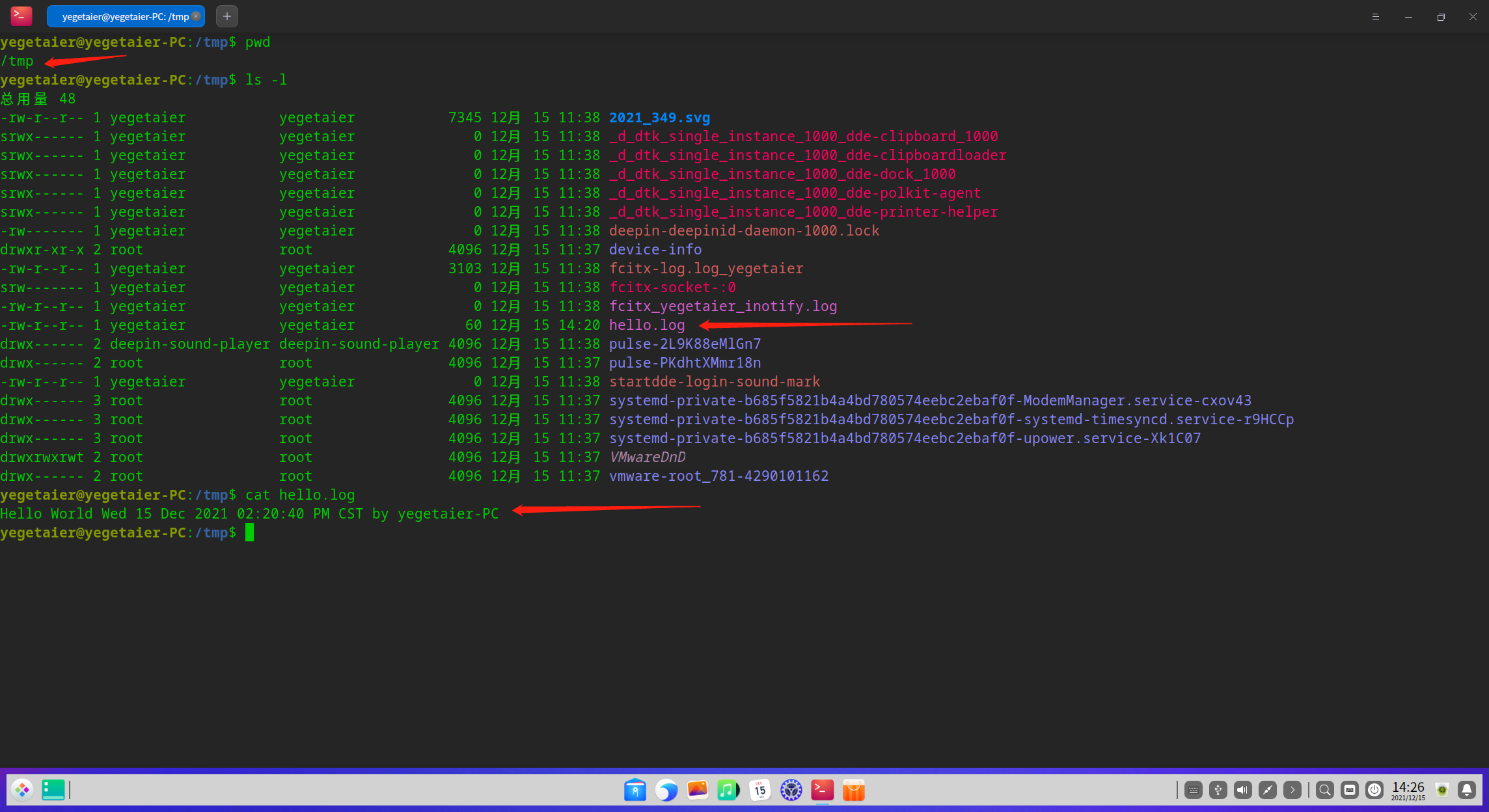Open the app store dock icon
Image resolution: width=1489 pixels, height=812 pixels.
pos(853,790)
